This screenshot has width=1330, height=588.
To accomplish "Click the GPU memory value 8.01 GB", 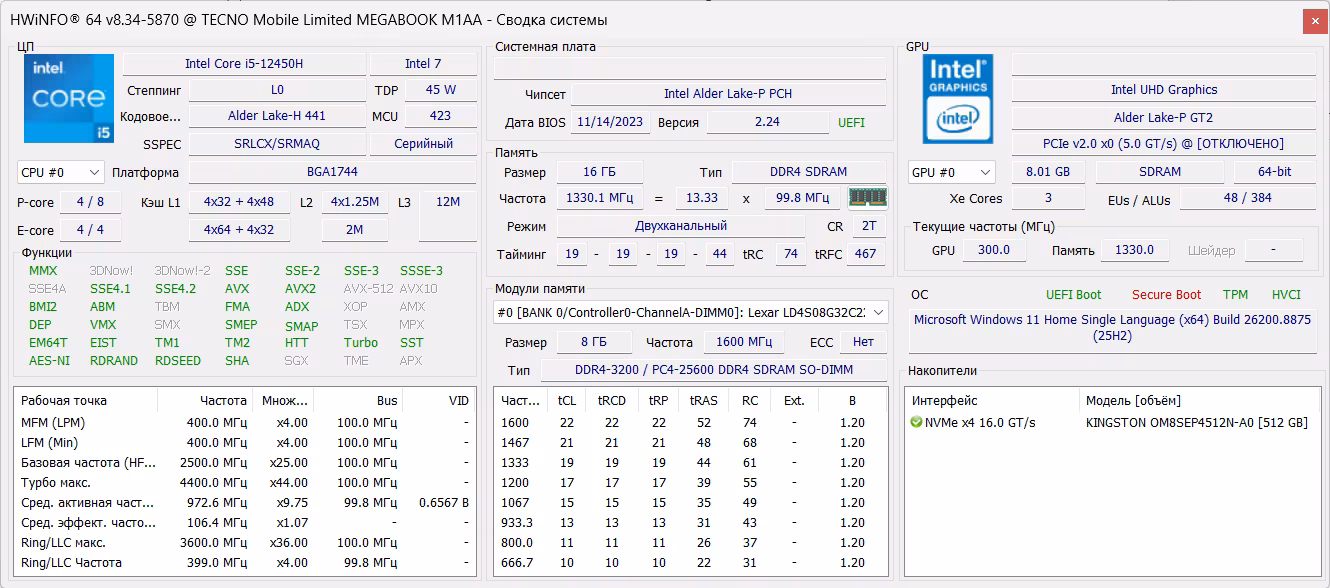I will coord(1047,172).
